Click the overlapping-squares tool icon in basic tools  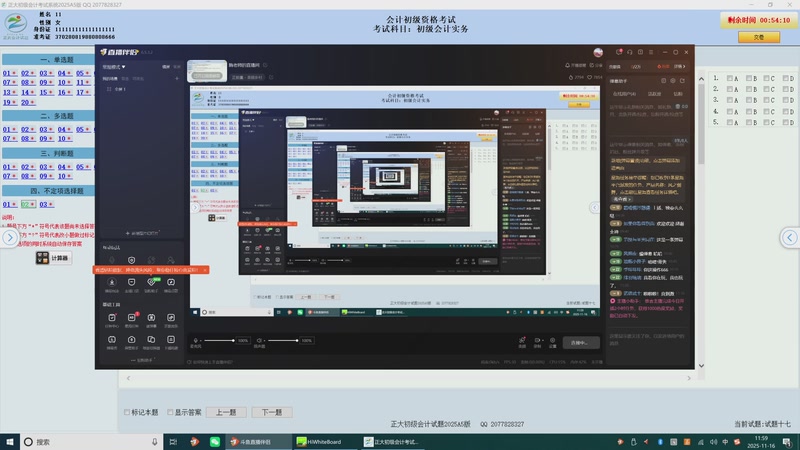151,340
